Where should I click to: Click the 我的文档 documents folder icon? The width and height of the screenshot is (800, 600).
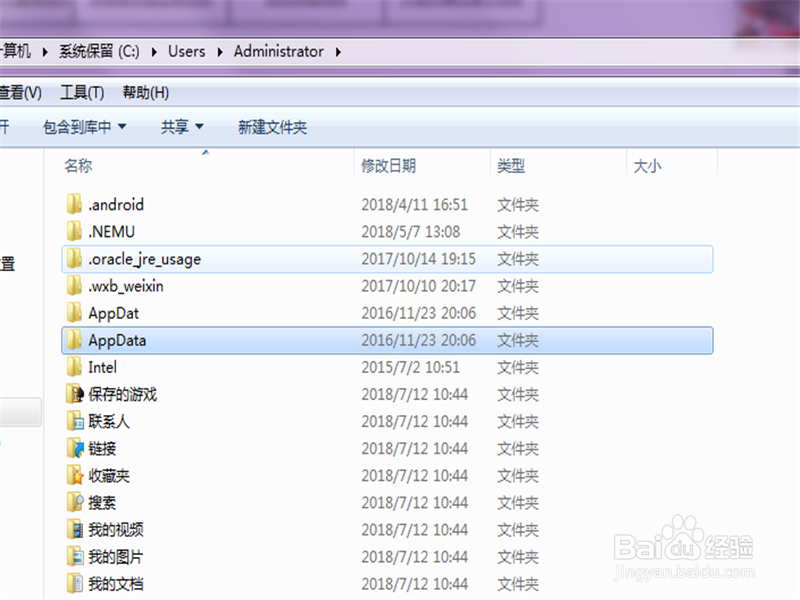pos(74,583)
